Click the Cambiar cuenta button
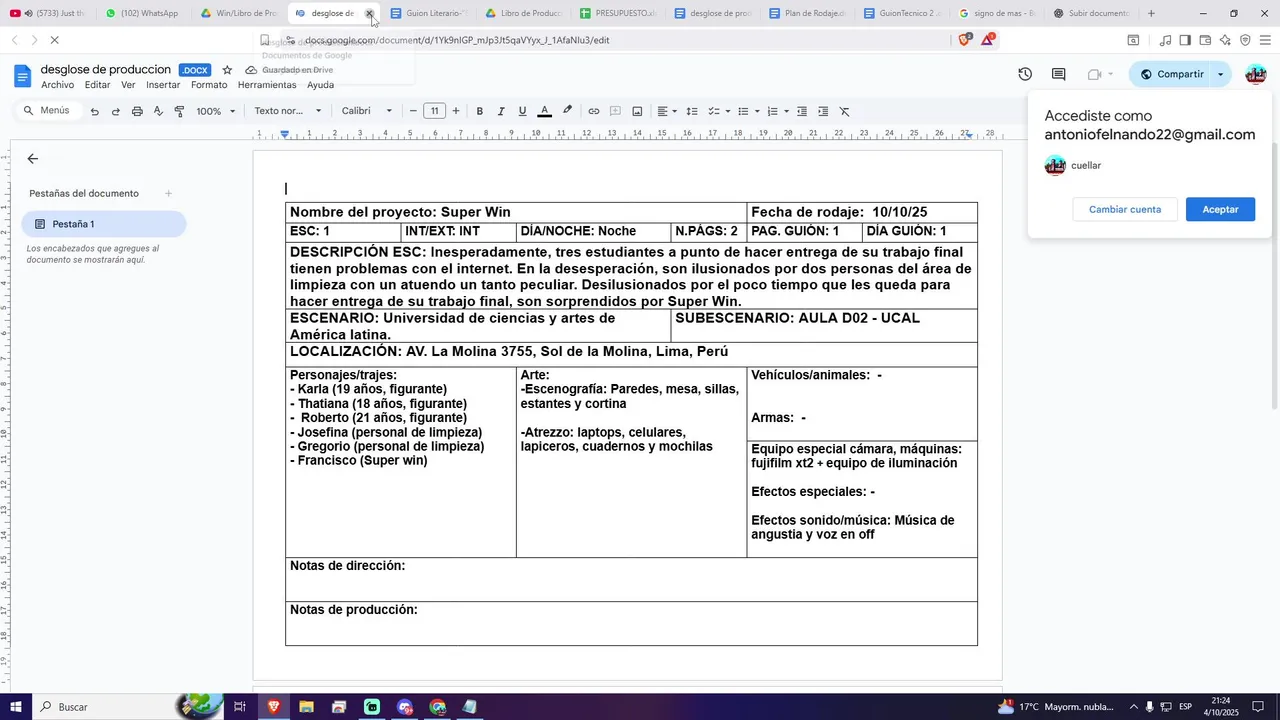The image size is (1280, 720). (1125, 209)
